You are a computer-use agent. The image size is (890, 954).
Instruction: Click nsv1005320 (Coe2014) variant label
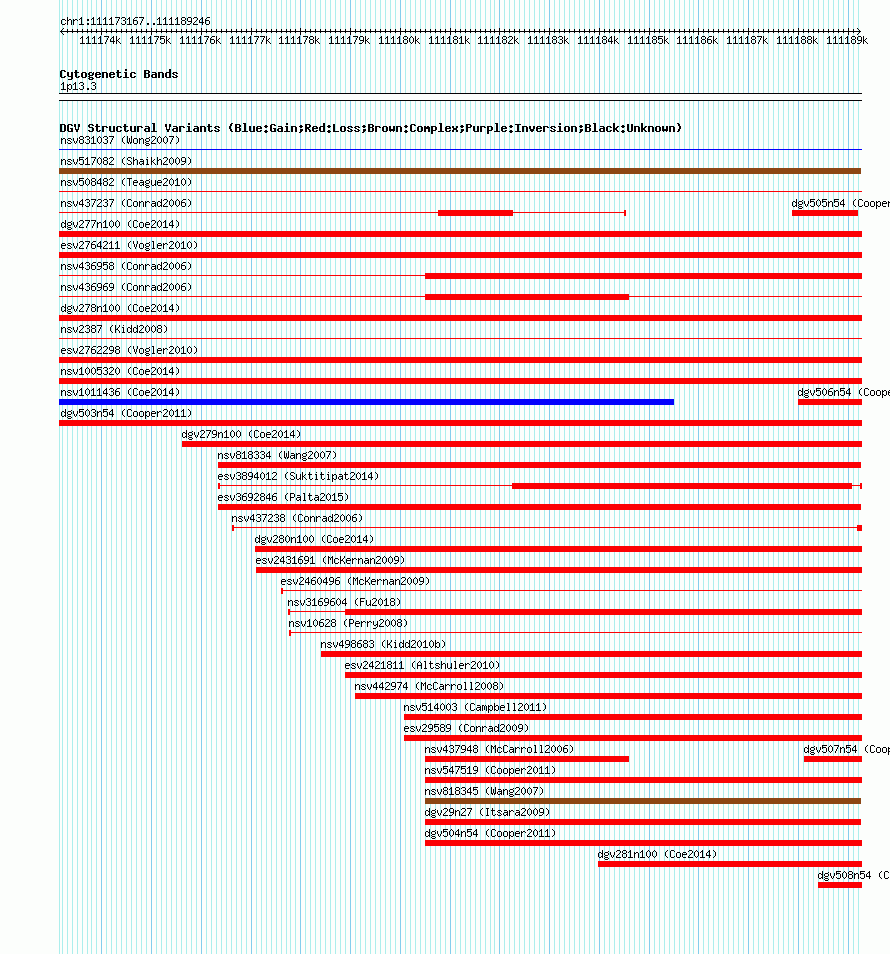tap(120, 371)
